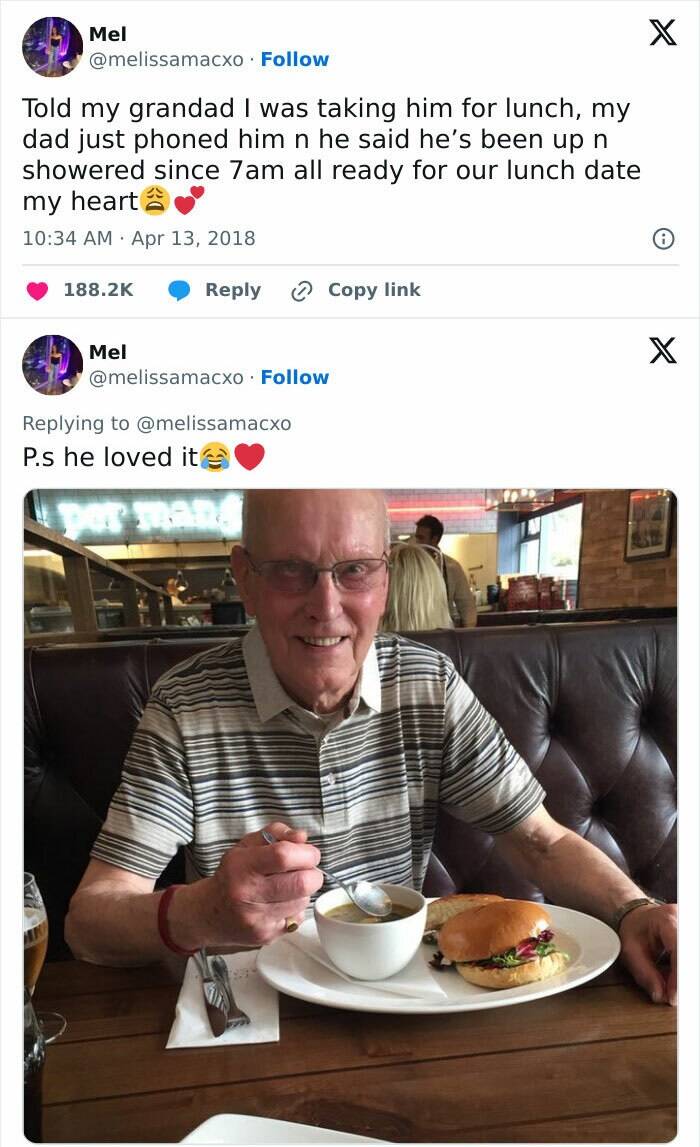
Task: Follow Mel from the reply tweet
Action: (x=295, y=377)
